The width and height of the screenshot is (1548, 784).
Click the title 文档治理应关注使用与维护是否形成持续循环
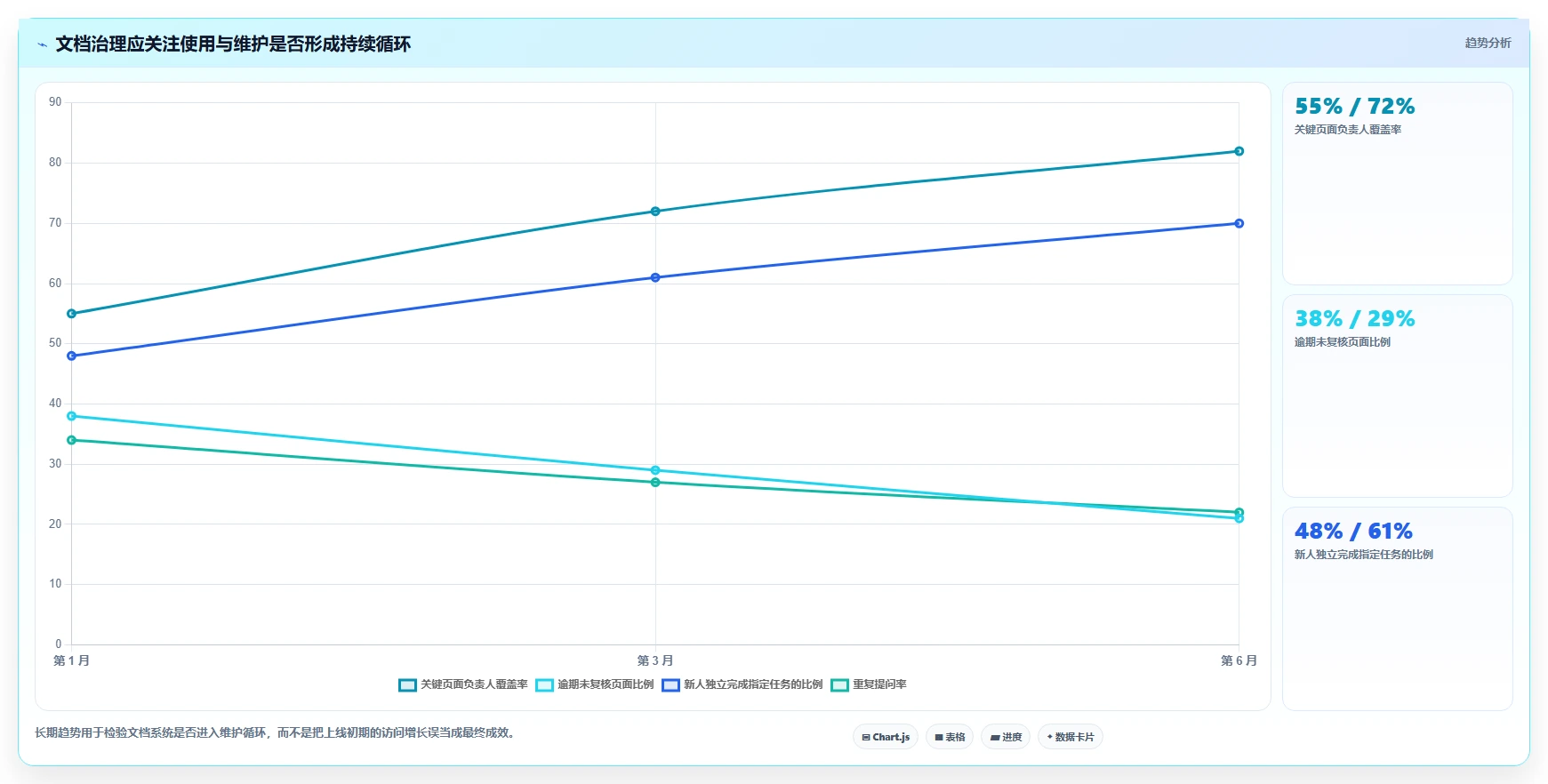(x=233, y=44)
